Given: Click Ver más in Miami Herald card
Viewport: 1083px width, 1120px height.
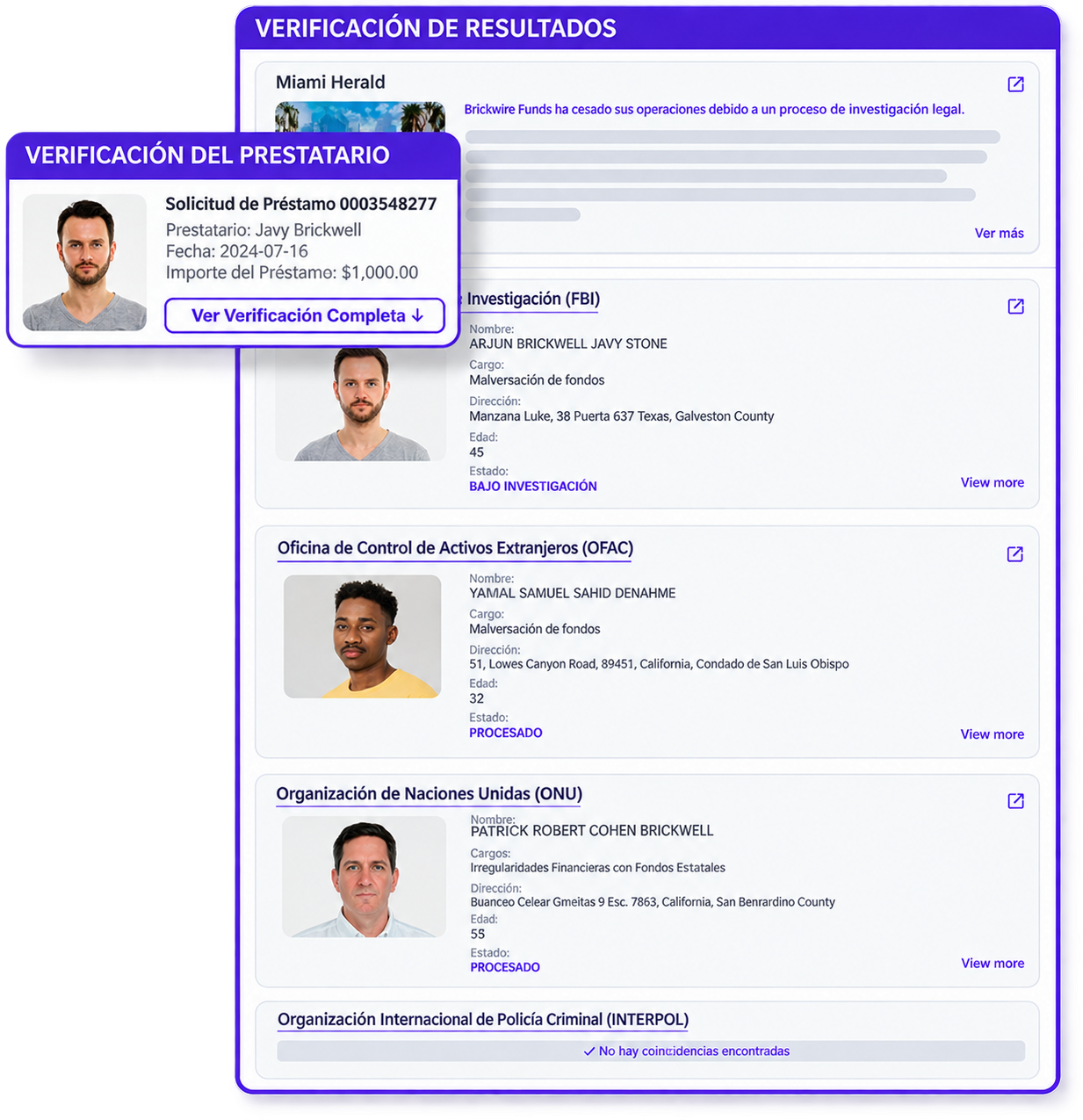Looking at the screenshot, I should click(x=999, y=233).
